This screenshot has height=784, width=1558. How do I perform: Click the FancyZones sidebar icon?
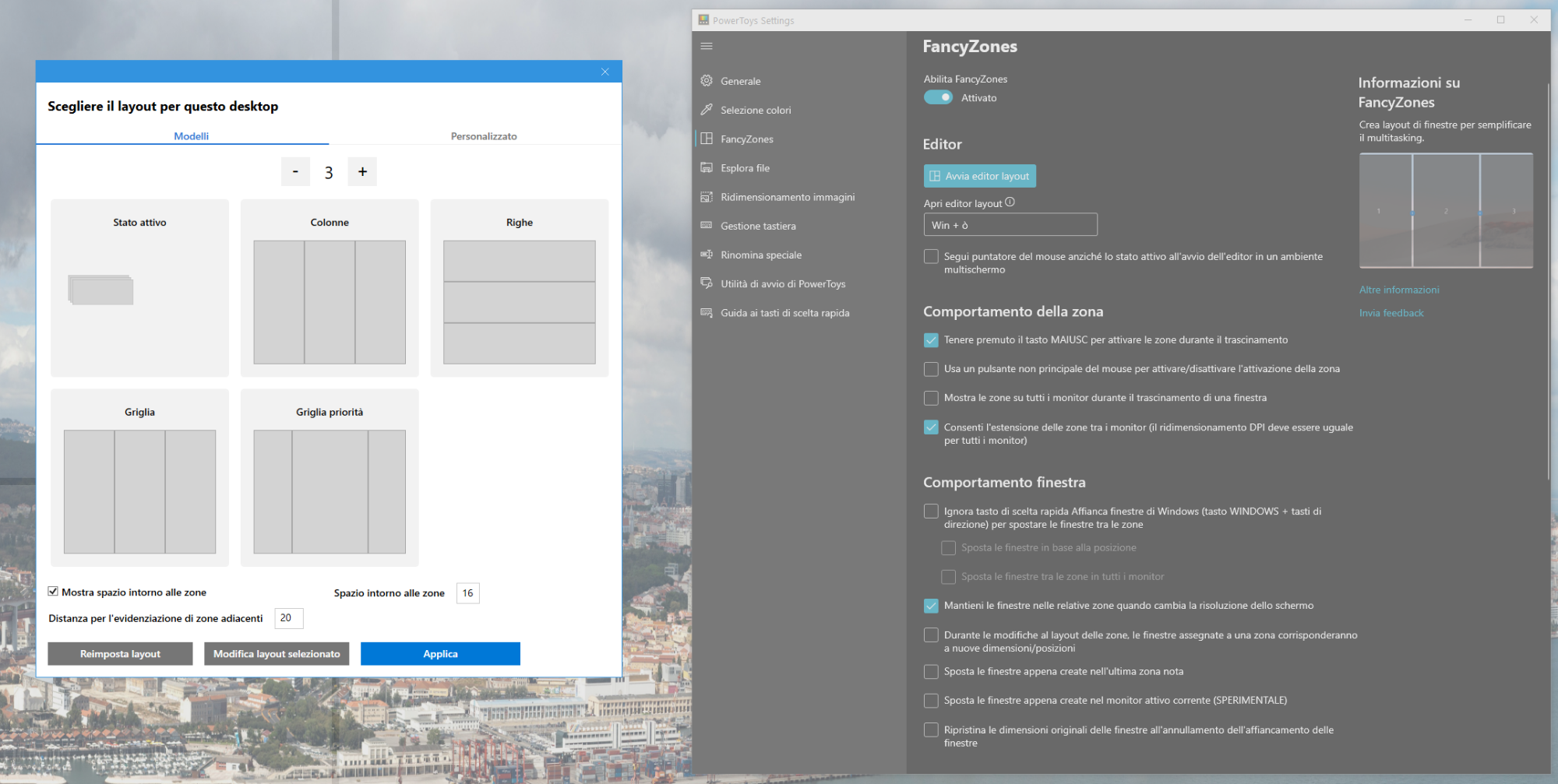click(x=707, y=139)
